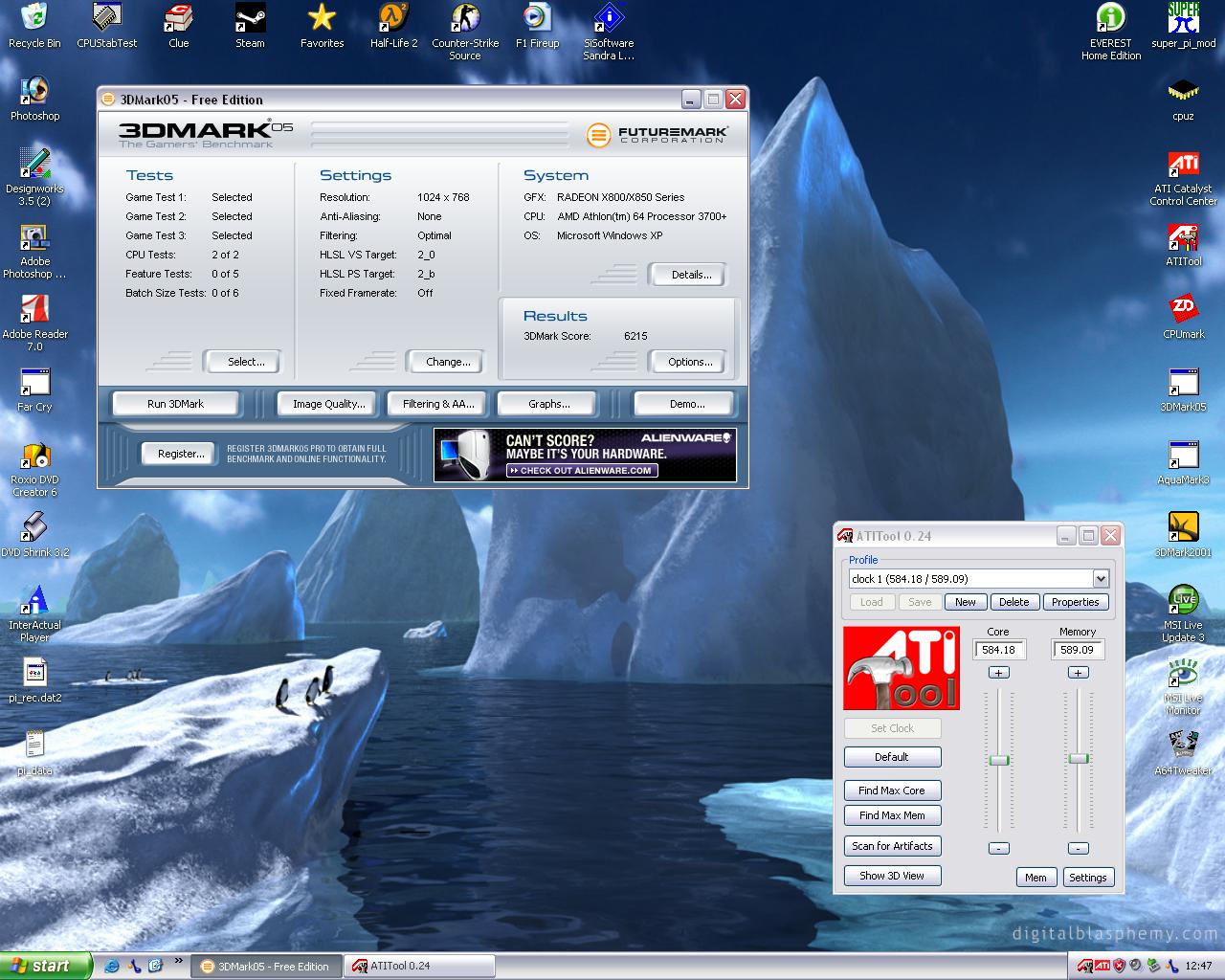Click results Options button
This screenshot has height=980, width=1225.
tap(690, 362)
